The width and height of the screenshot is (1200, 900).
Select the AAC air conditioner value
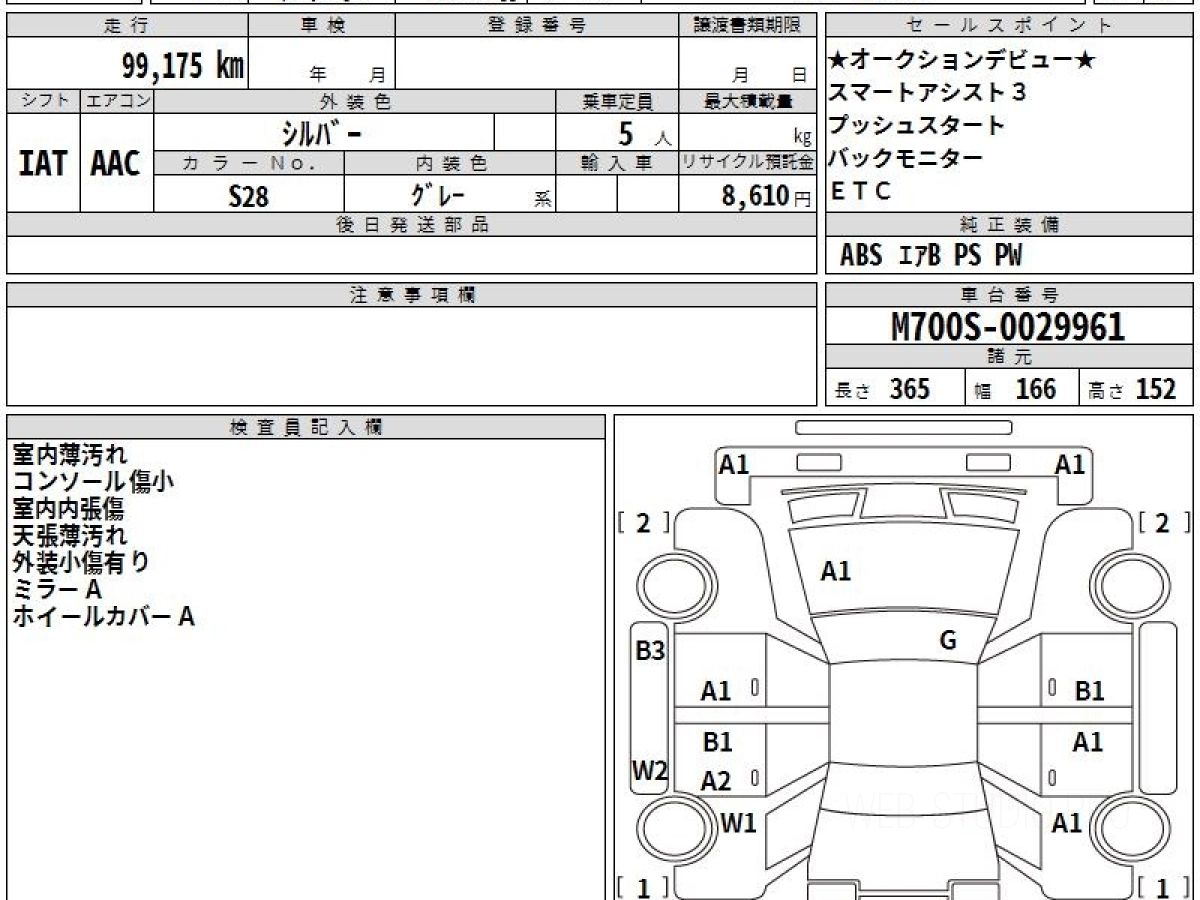click(x=116, y=163)
